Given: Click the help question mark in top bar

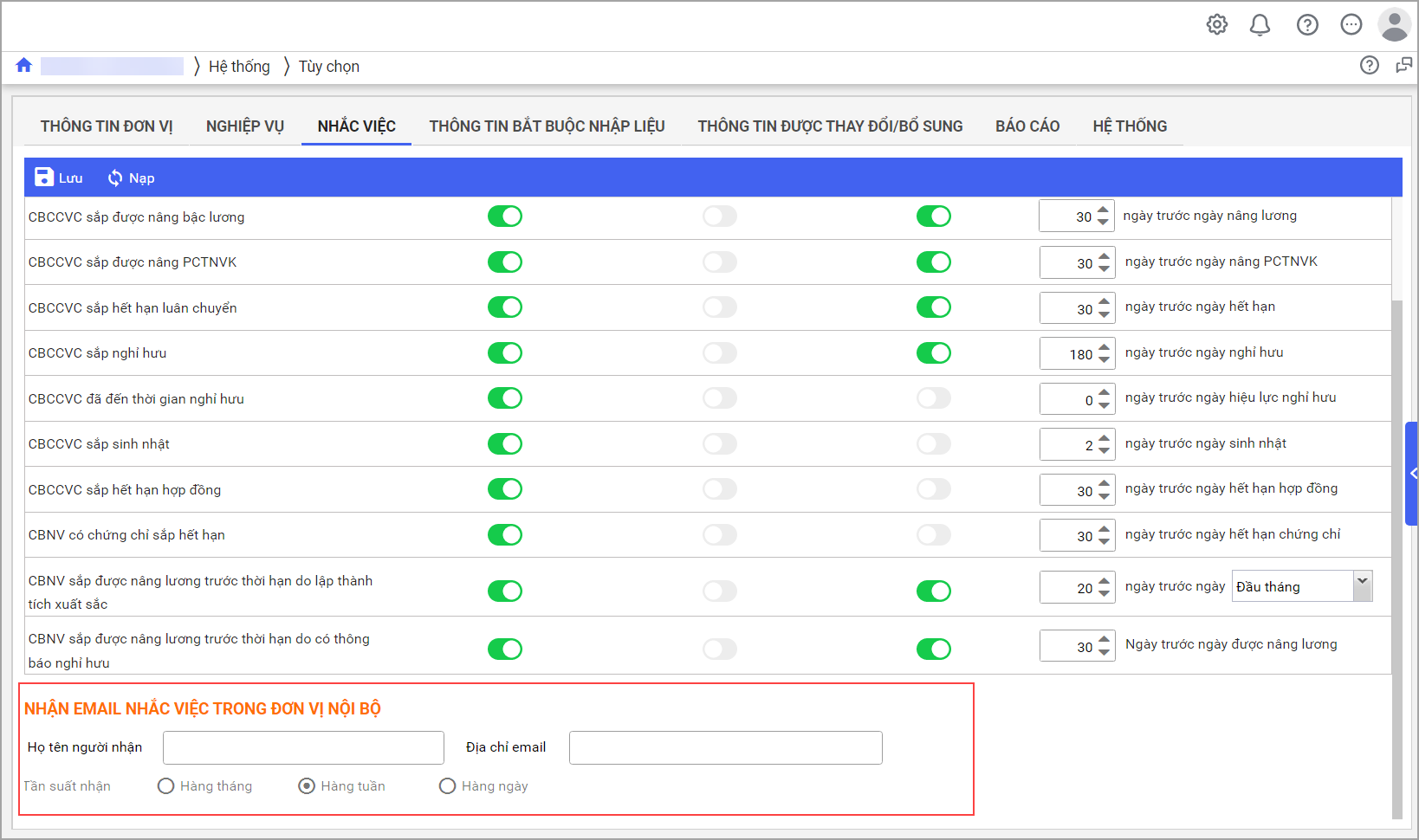Looking at the screenshot, I should 1307,25.
